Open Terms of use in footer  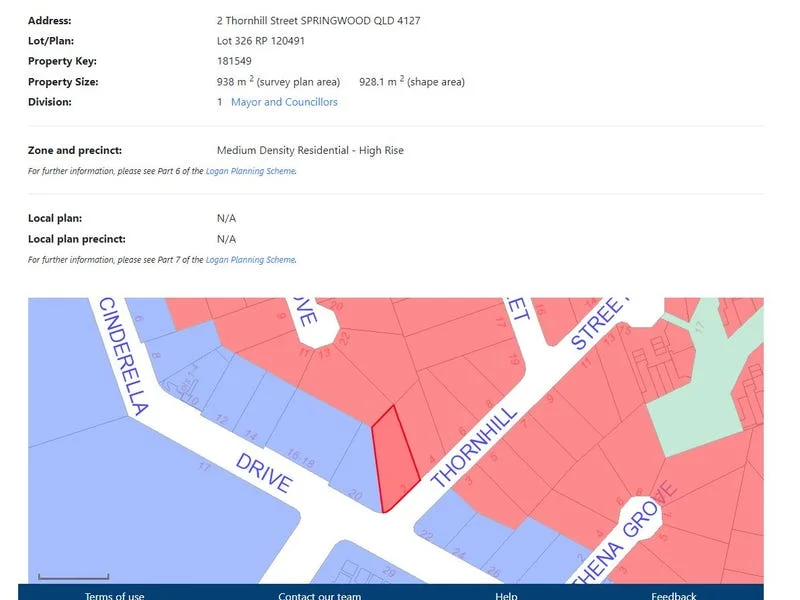click(x=114, y=596)
